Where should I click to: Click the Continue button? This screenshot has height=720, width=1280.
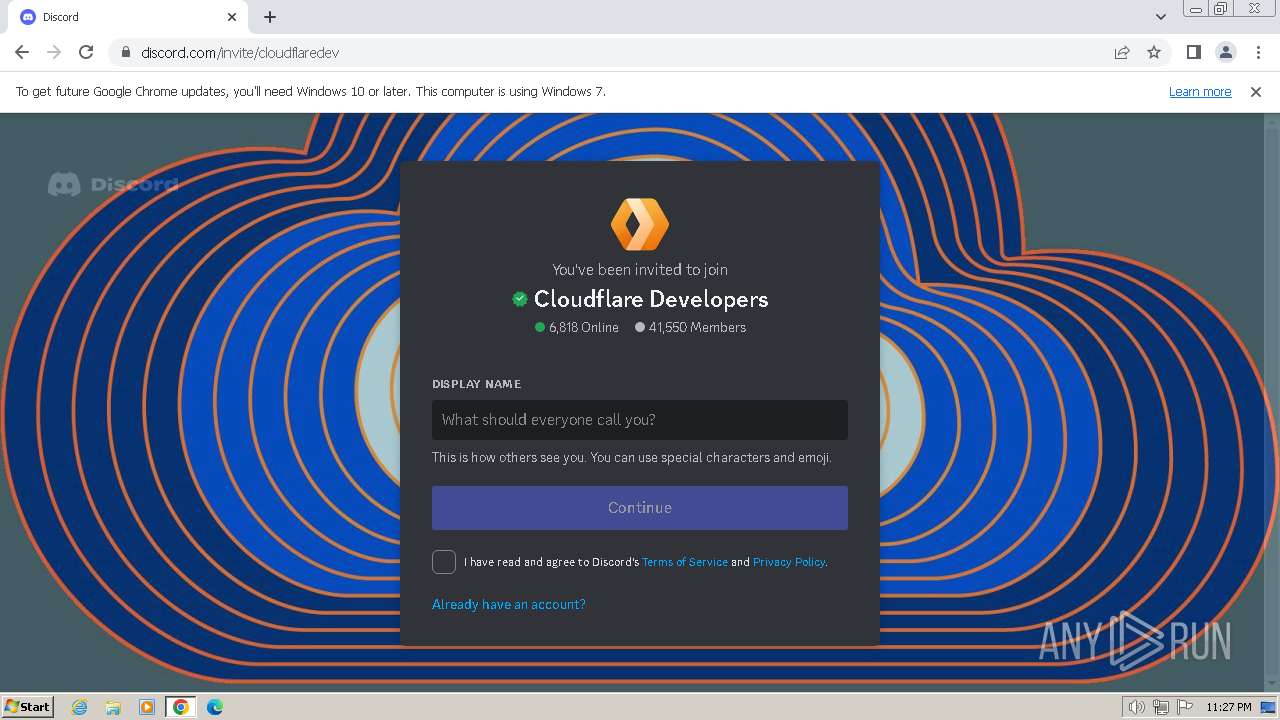(x=640, y=508)
